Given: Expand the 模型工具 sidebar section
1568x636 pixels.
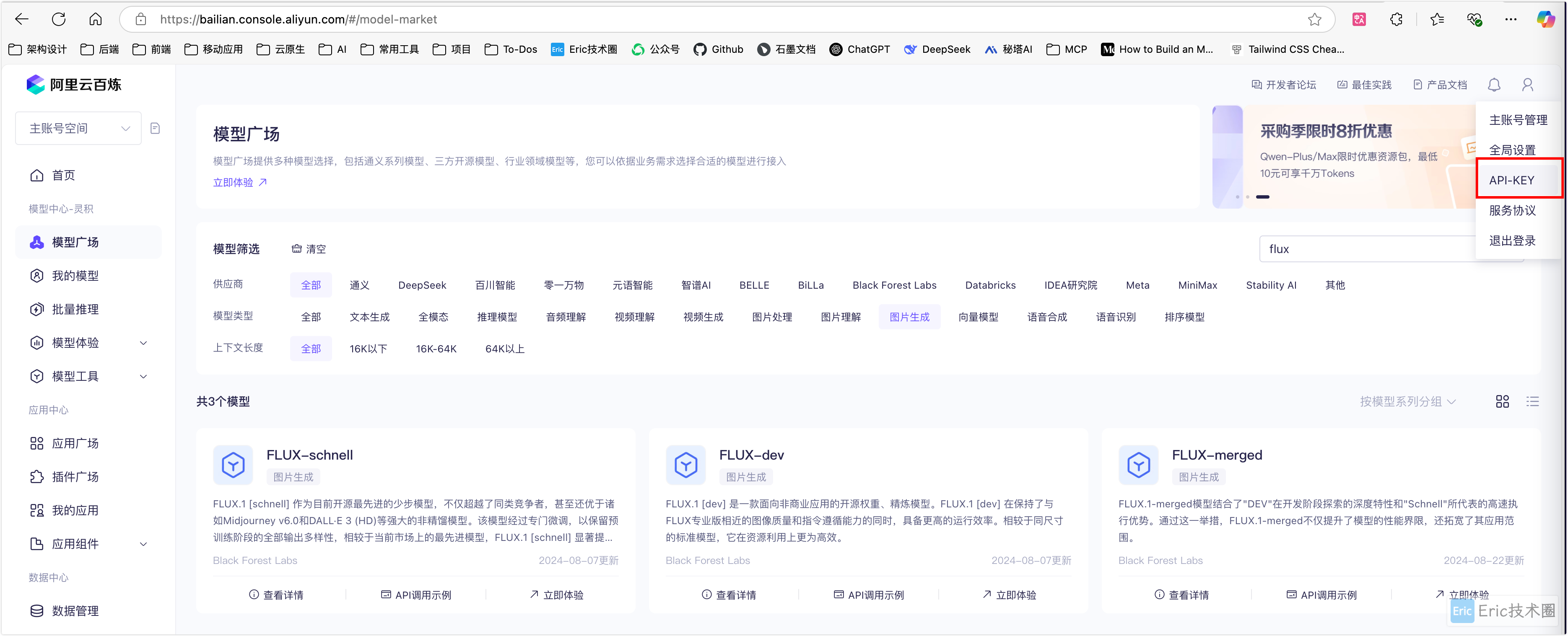Looking at the screenshot, I should (89, 376).
